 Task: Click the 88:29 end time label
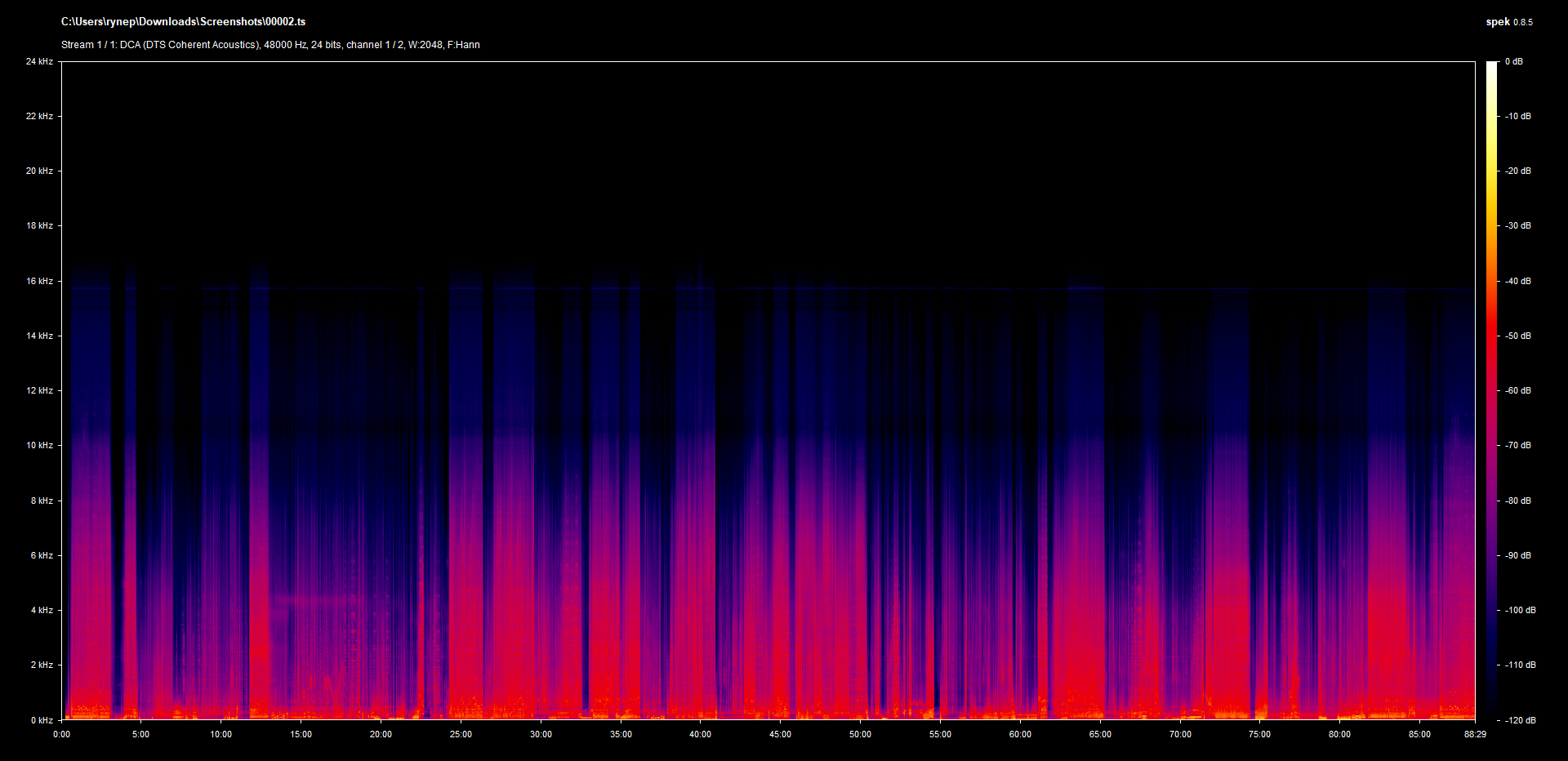tap(1474, 734)
